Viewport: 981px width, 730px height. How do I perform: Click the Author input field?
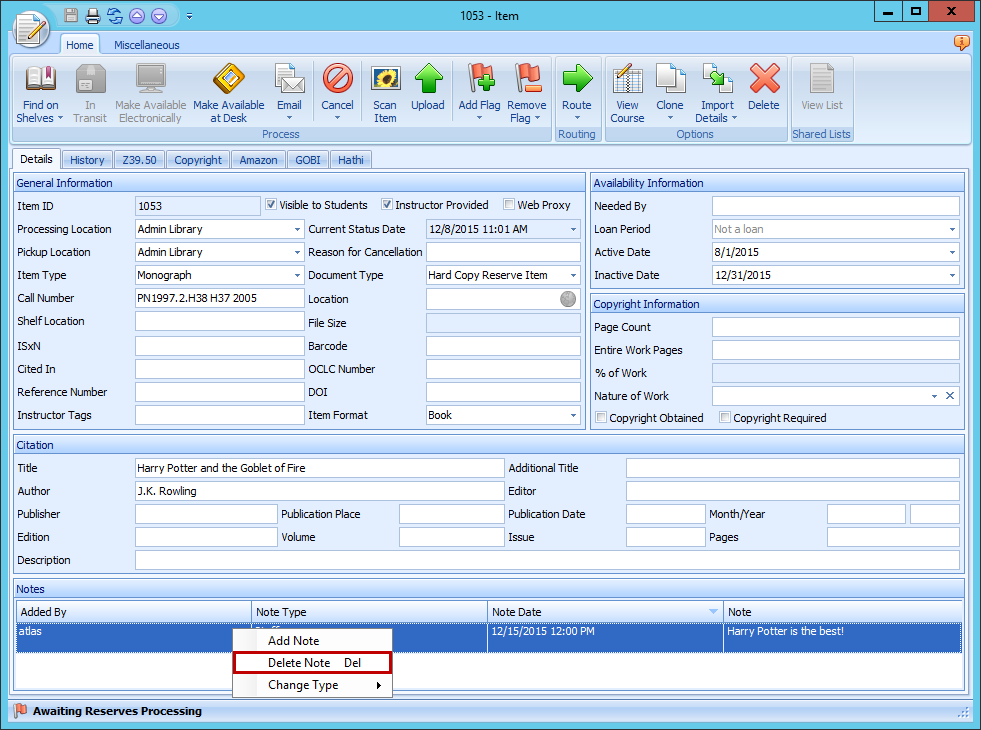click(x=320, y=490)
